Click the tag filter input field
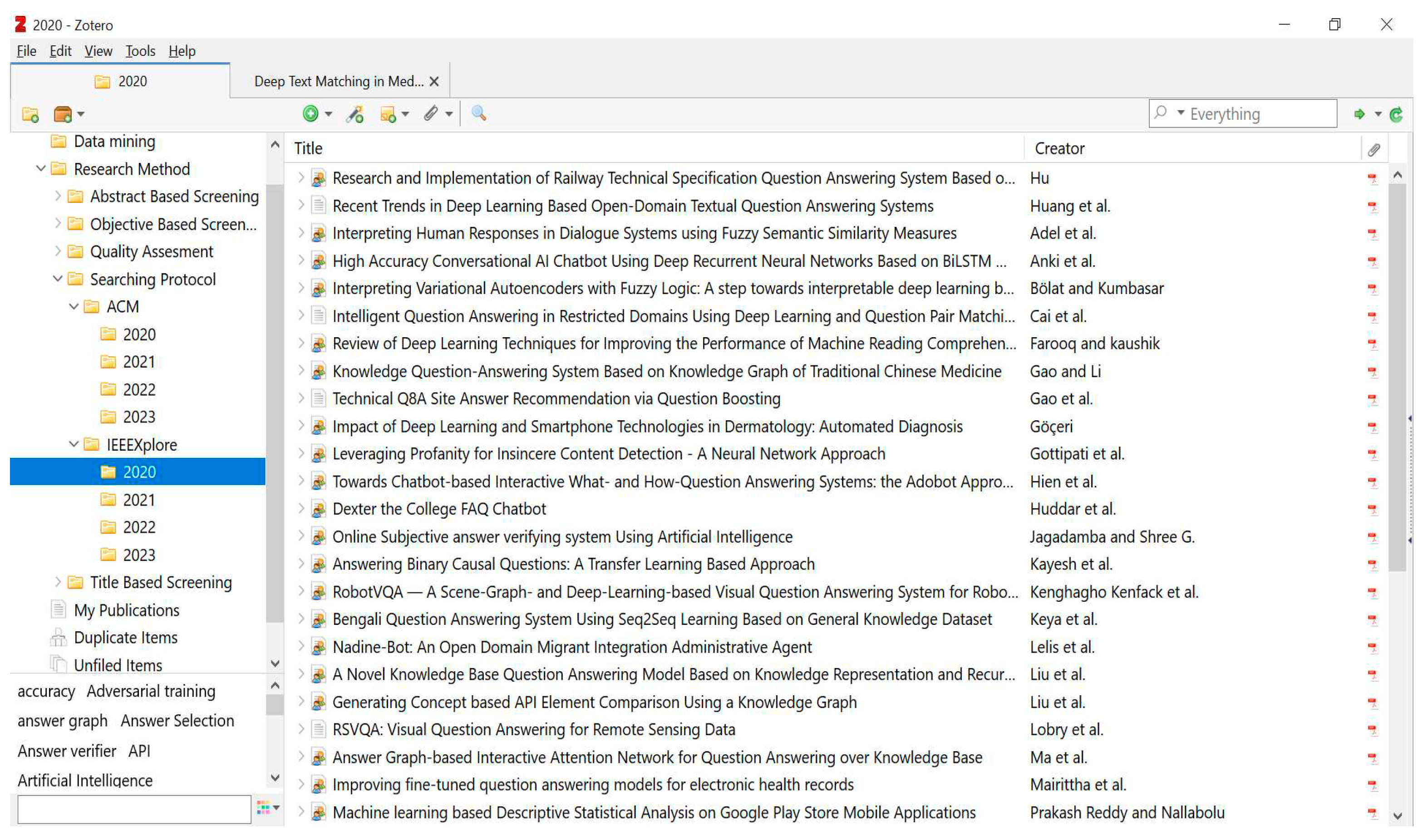Viewport: 1423px width, 840px height. [134, 809]
